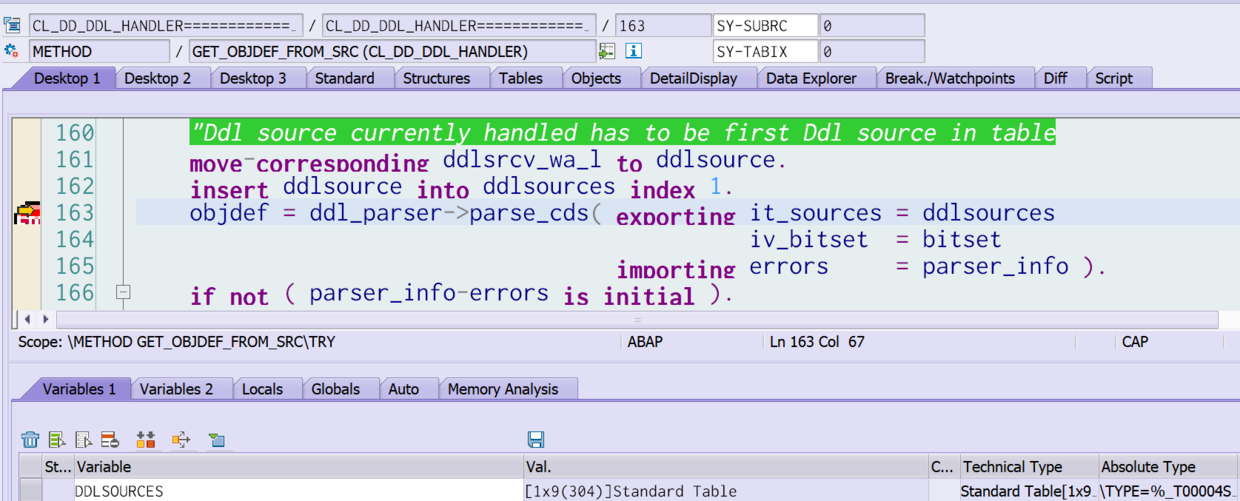Click the SY-SUBRC value field
The width and height of the screenshot is (1240, 501).
click(x=872, y=25)
